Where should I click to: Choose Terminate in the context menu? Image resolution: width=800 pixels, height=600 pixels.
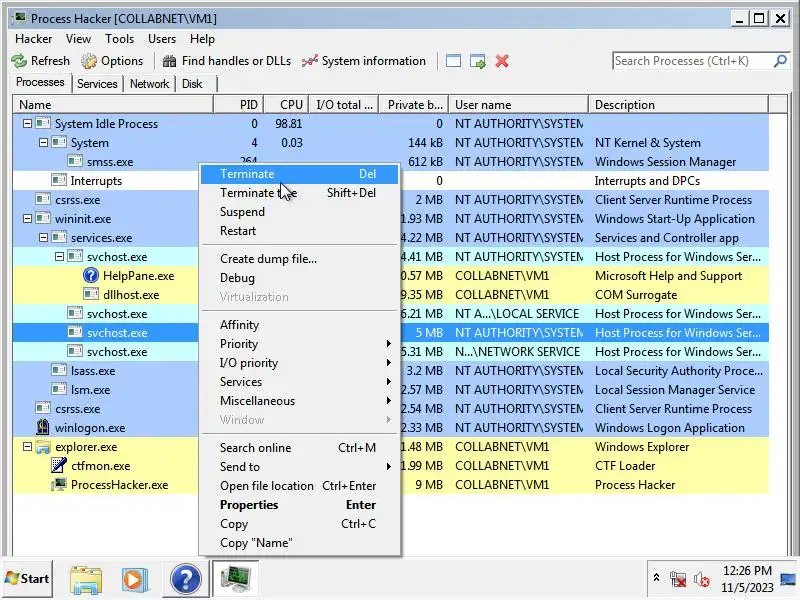pos(299,174)
